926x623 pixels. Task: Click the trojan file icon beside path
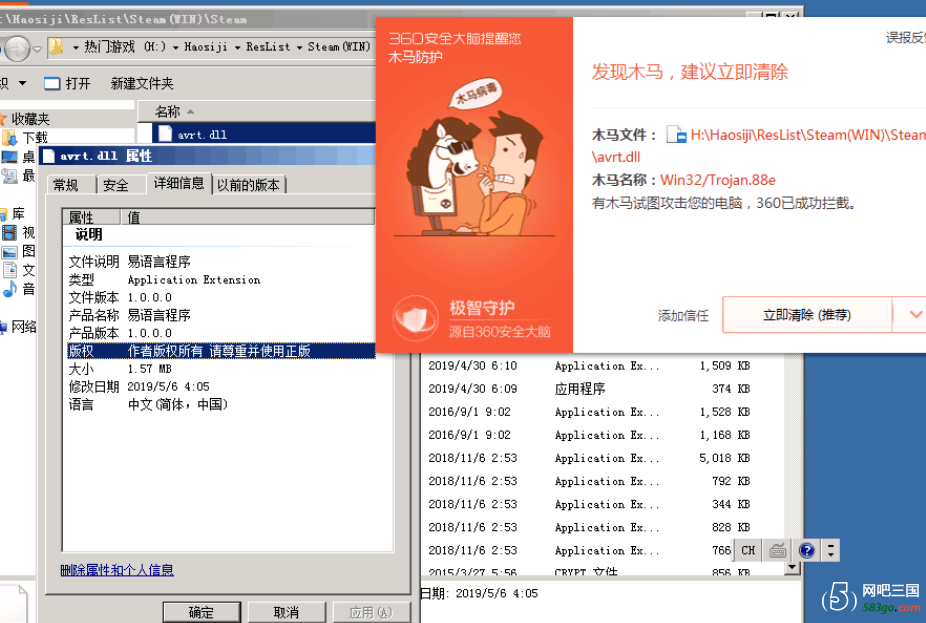pyautogui.click(x=676, y=135)
